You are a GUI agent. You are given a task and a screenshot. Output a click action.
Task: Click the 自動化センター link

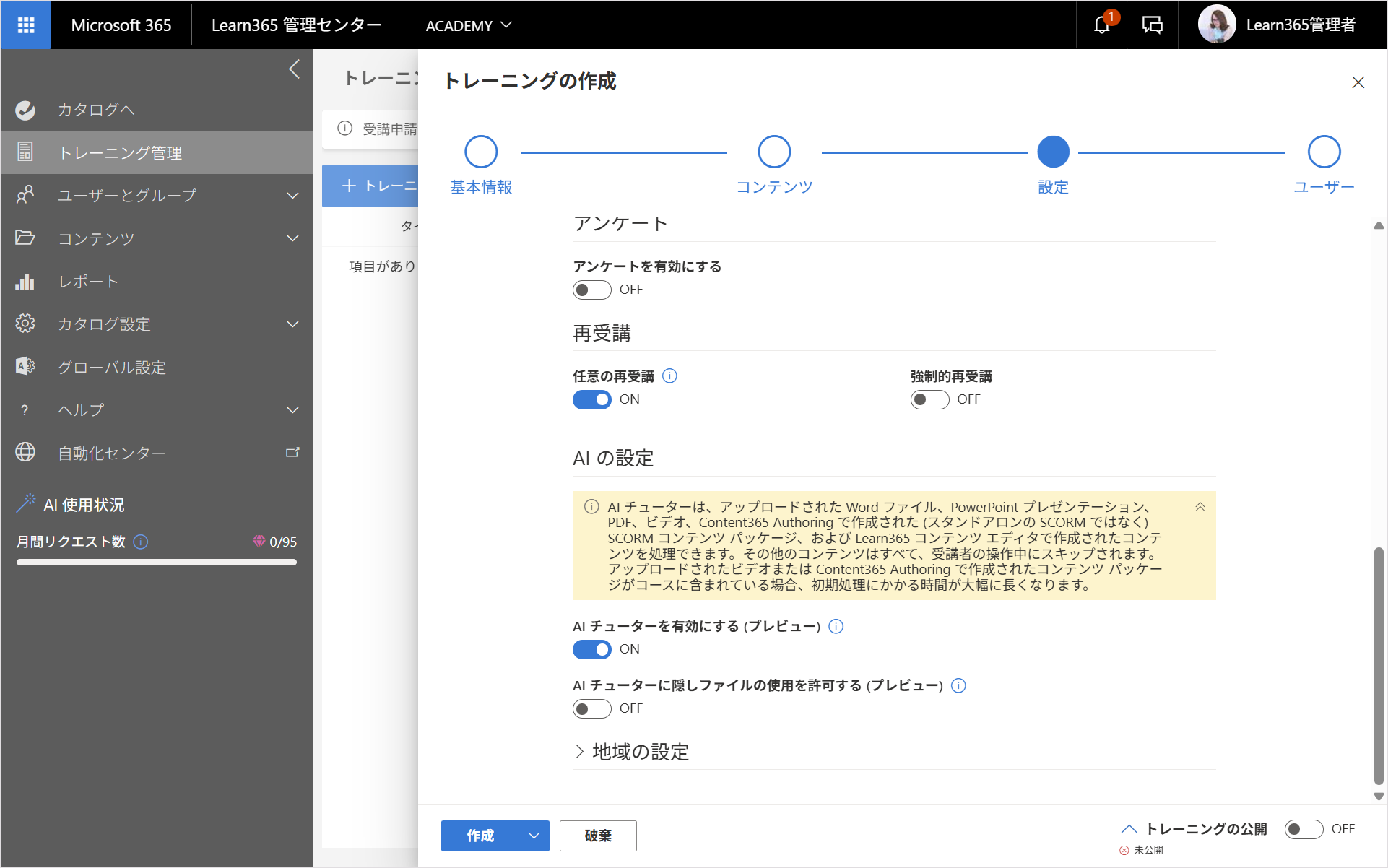pos(112,453)
